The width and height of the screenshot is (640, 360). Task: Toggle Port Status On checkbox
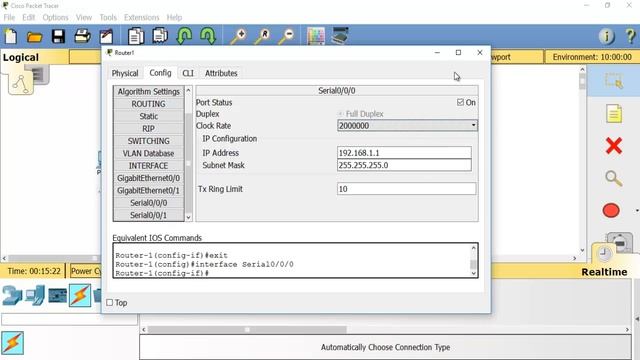coord(460,102)
